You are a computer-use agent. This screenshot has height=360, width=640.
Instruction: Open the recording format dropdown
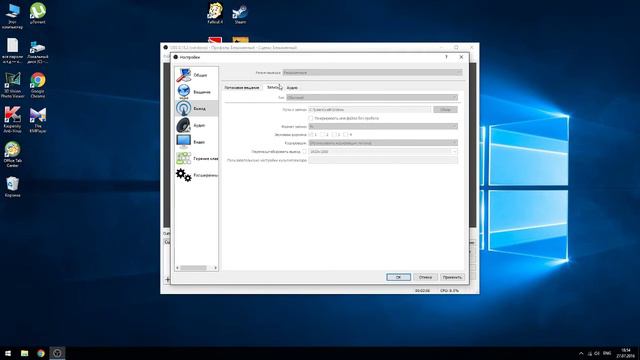(x=383, y=127)
